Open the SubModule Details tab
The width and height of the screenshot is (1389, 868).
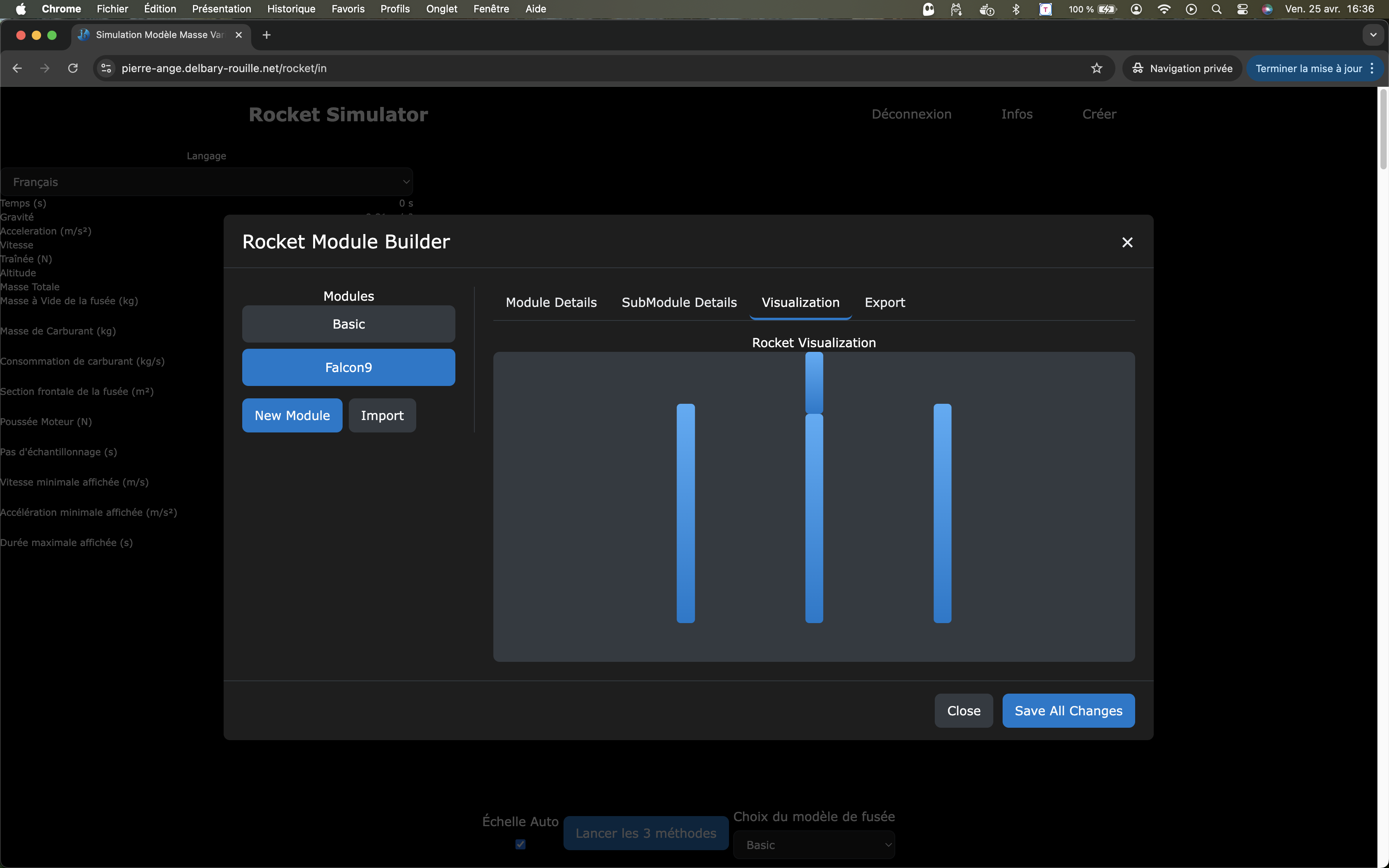(x=679, y=303)
